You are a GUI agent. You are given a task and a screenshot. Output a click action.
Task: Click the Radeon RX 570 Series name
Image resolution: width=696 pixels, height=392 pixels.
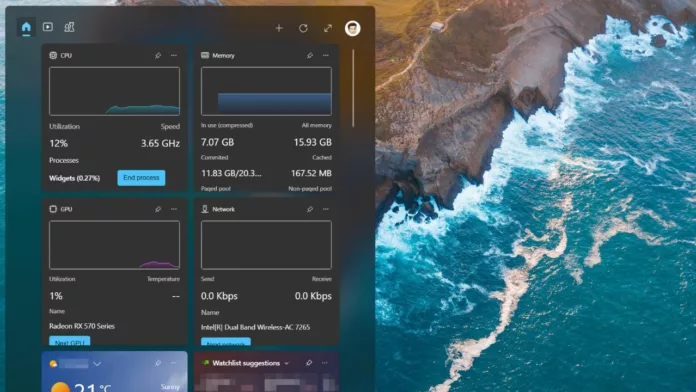[82, 326]
